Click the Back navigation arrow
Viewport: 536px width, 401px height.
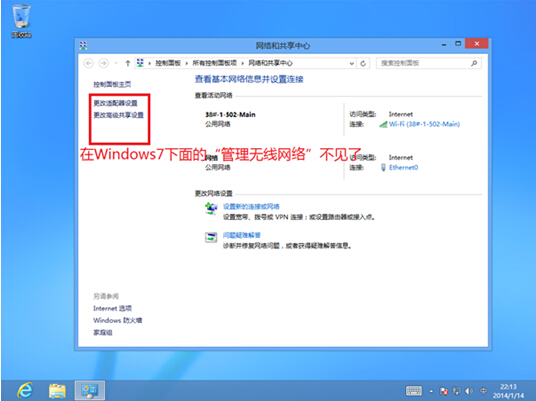89,63
